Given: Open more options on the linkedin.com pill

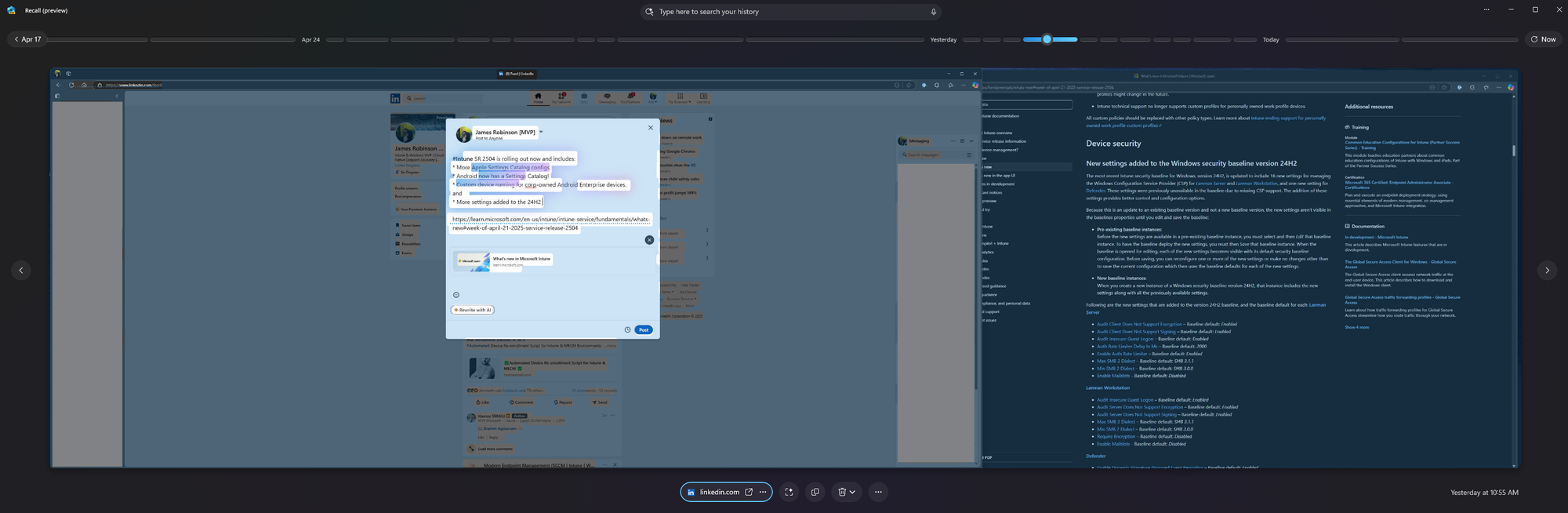Looking at the screenshot, I should tap(763, 492).
